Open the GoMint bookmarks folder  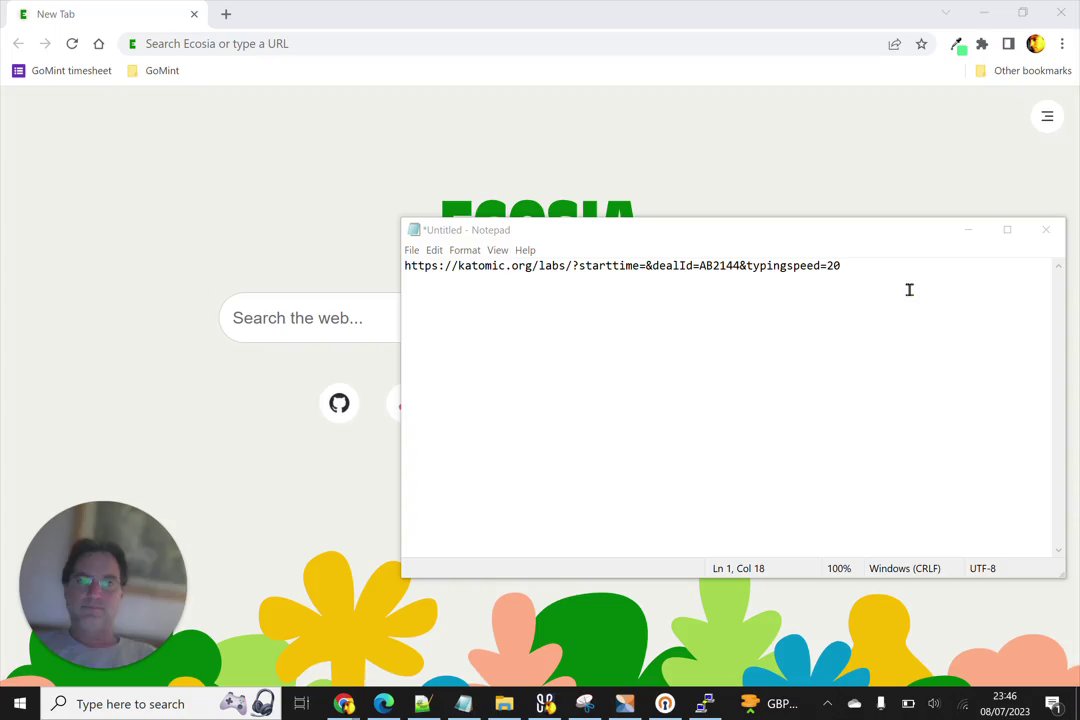(x=153, y=70)
